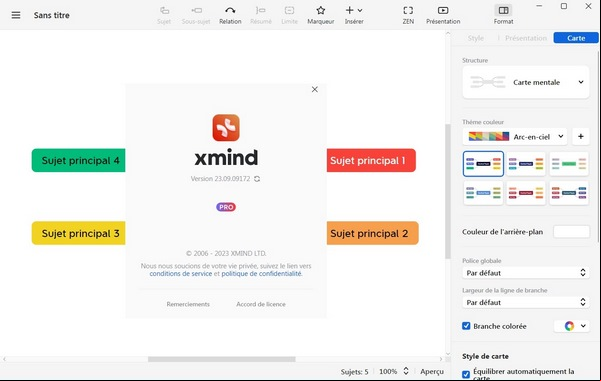Open the hamburger main menu

click(16, 15)
